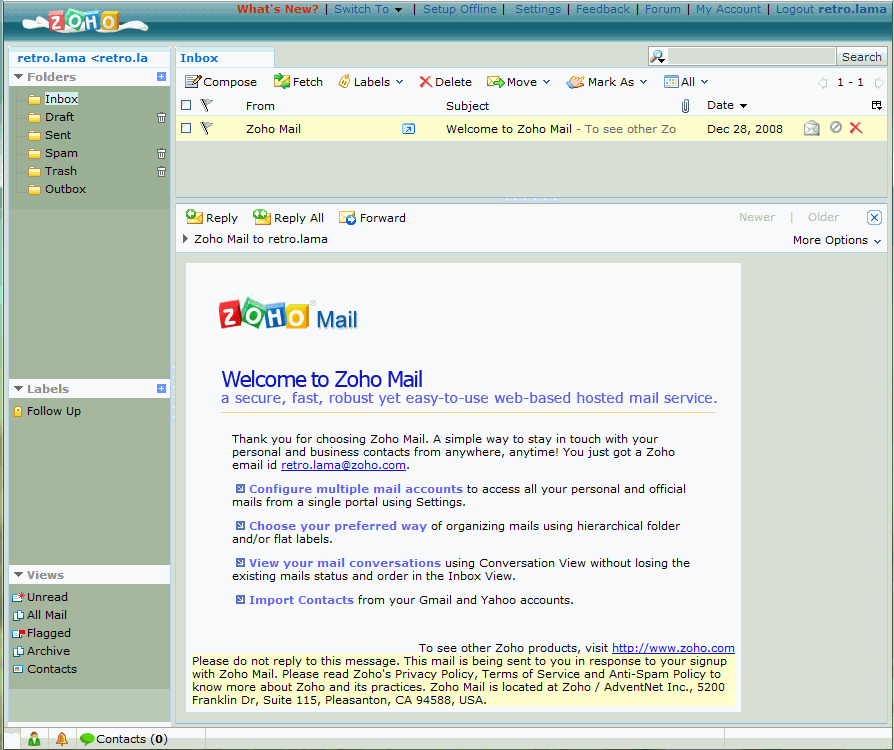
Task: Click retro.lama@zoho.com email link
Action: pos(343,465)
